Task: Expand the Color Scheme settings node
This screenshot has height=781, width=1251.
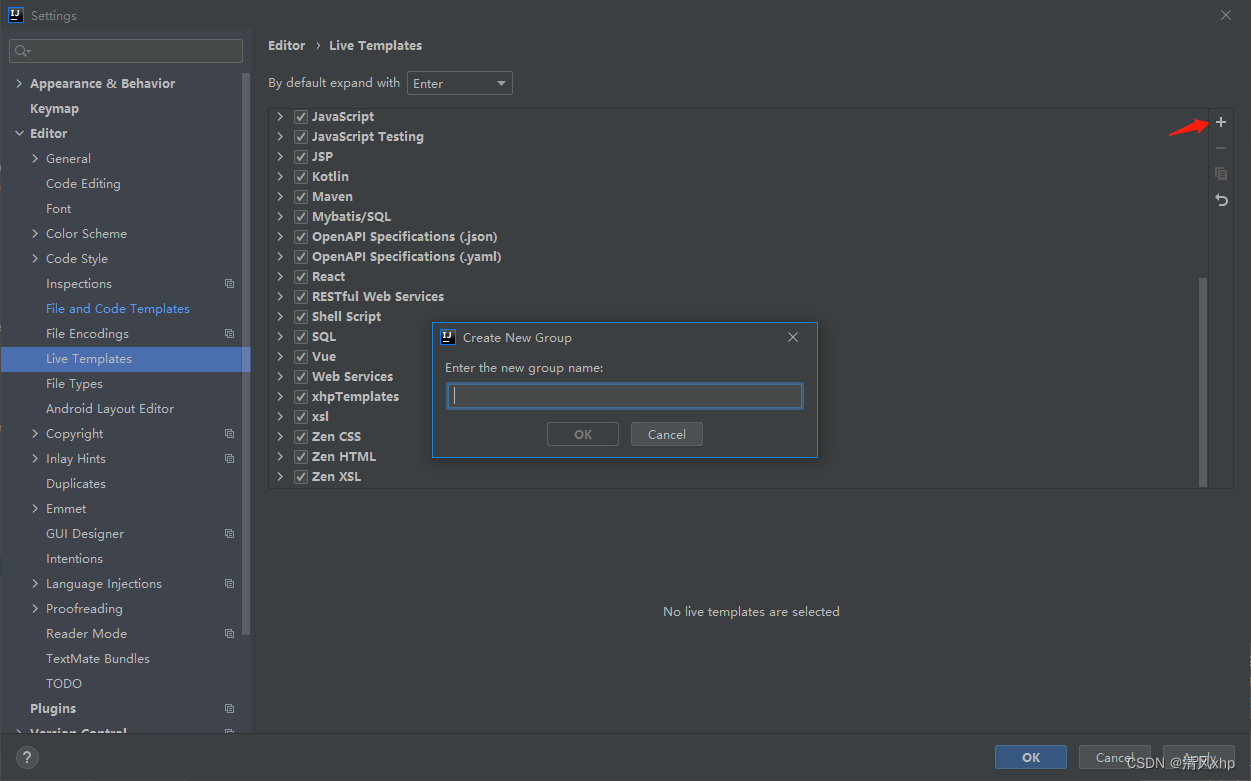Action: 36,234
